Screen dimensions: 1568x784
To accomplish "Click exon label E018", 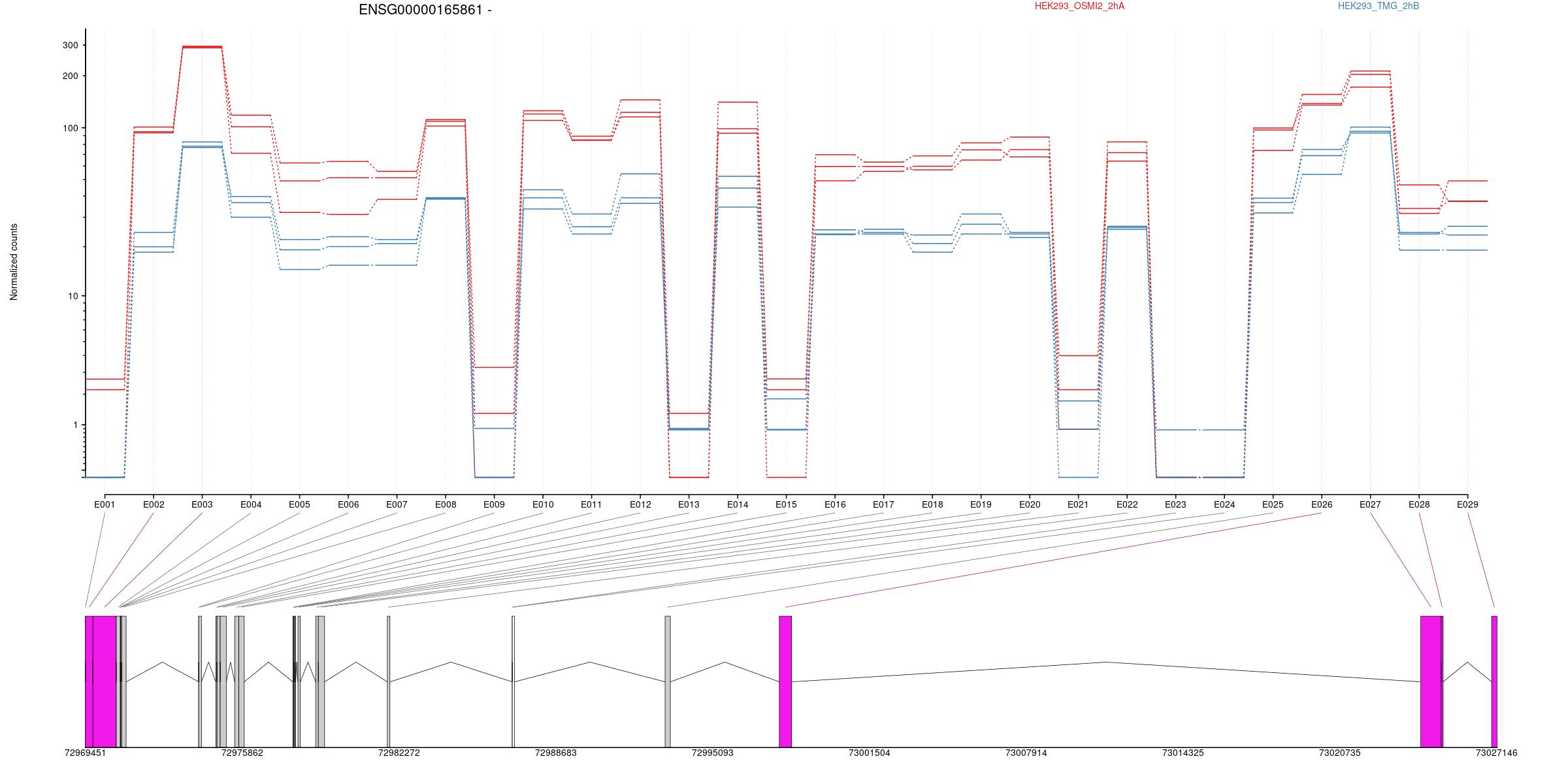I will point(932,504).
